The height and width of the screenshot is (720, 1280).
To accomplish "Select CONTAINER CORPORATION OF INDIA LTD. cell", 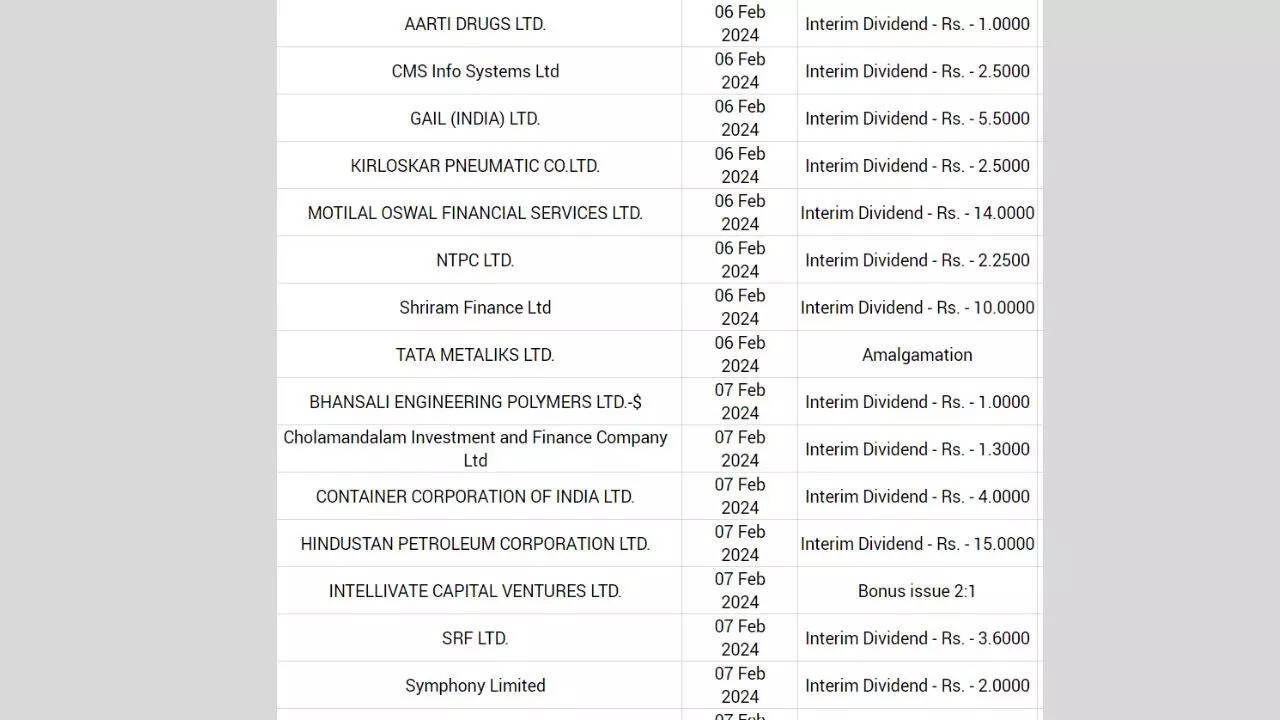I will [x=475, y=496].
